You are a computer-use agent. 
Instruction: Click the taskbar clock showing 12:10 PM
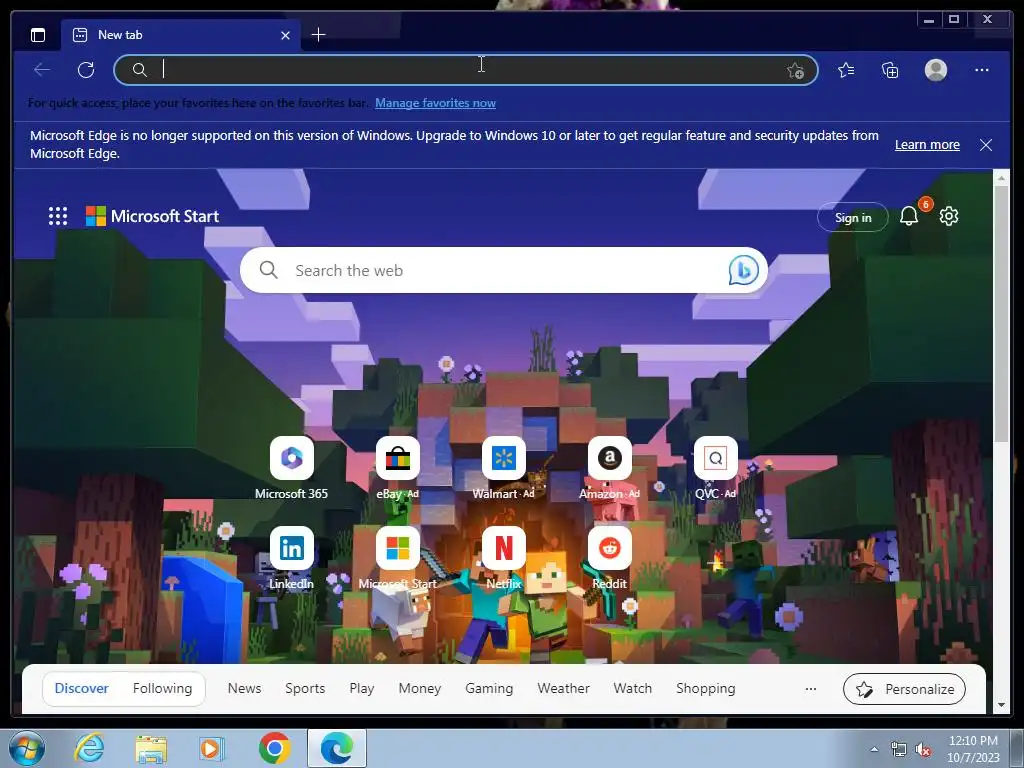click(x=973, y=749)
